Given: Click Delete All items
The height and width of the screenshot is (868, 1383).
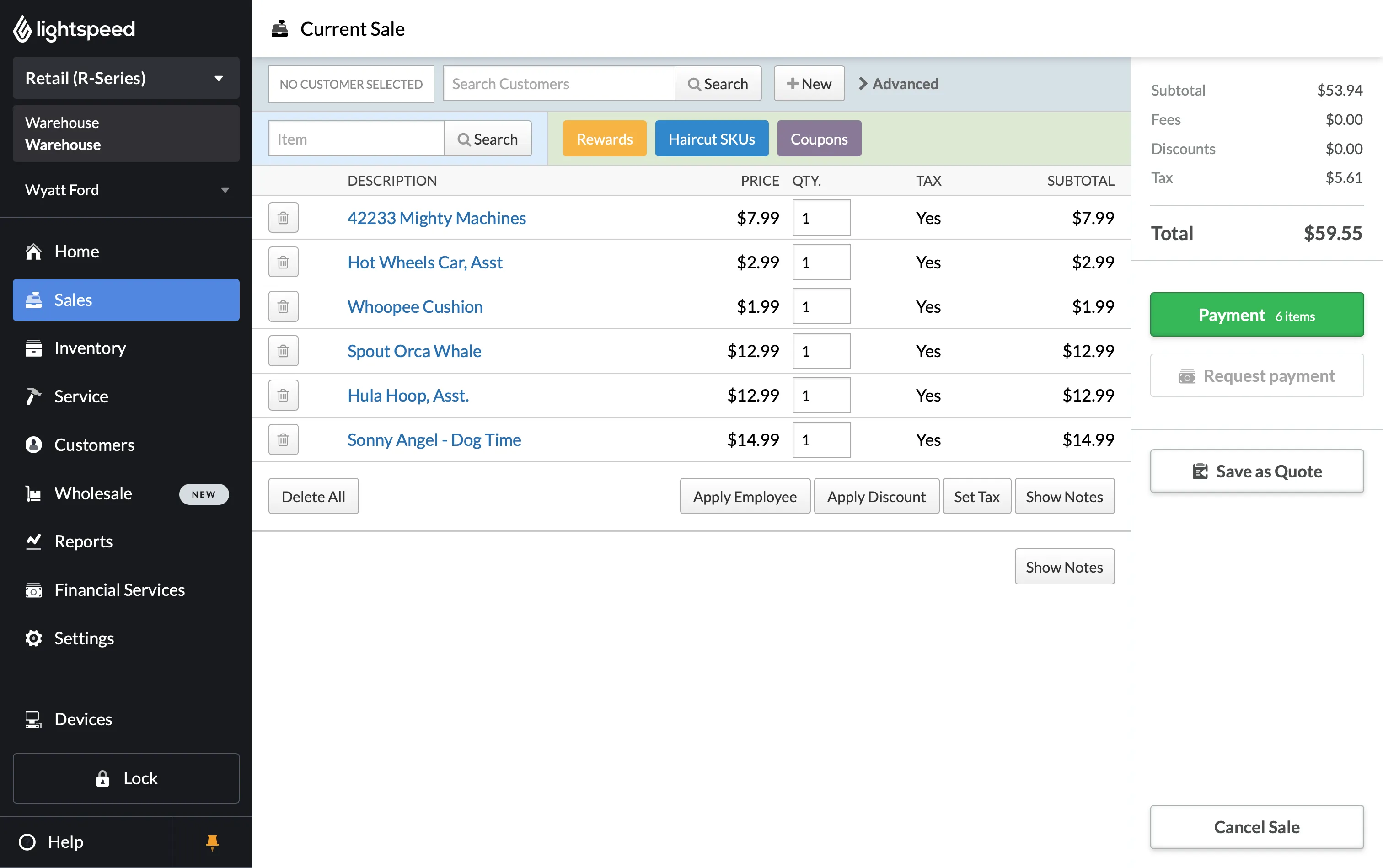Looking at the screenshot, I should click(313, 497).
